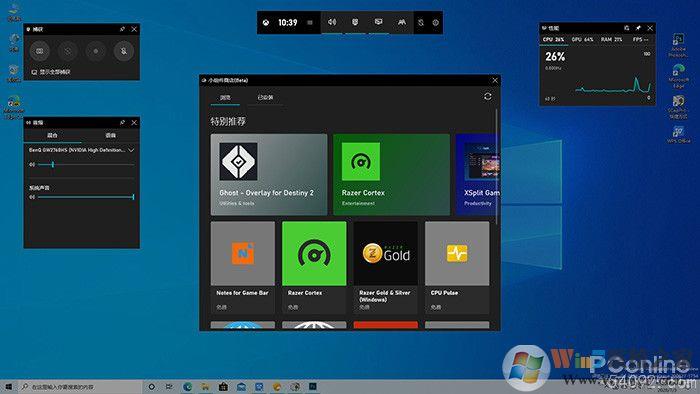Screen dimensions: 700x394
Task: Toggle the Performance widget from the Game Bar
Action: (379, 22)
